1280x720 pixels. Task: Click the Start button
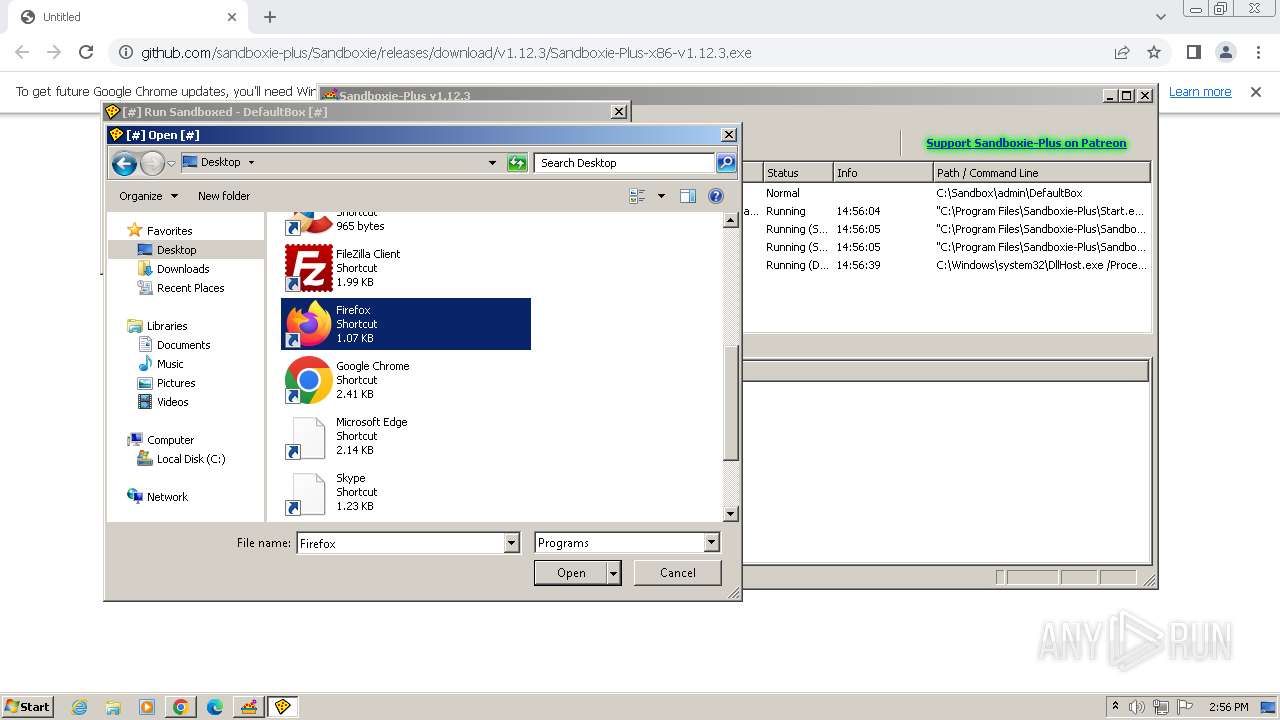coord(27,707)
